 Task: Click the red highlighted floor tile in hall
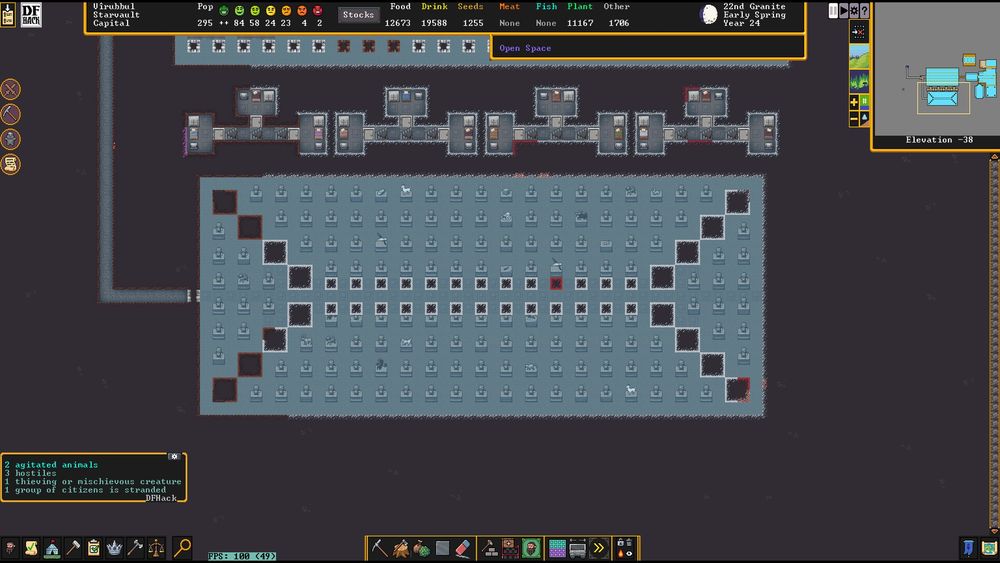556,283
